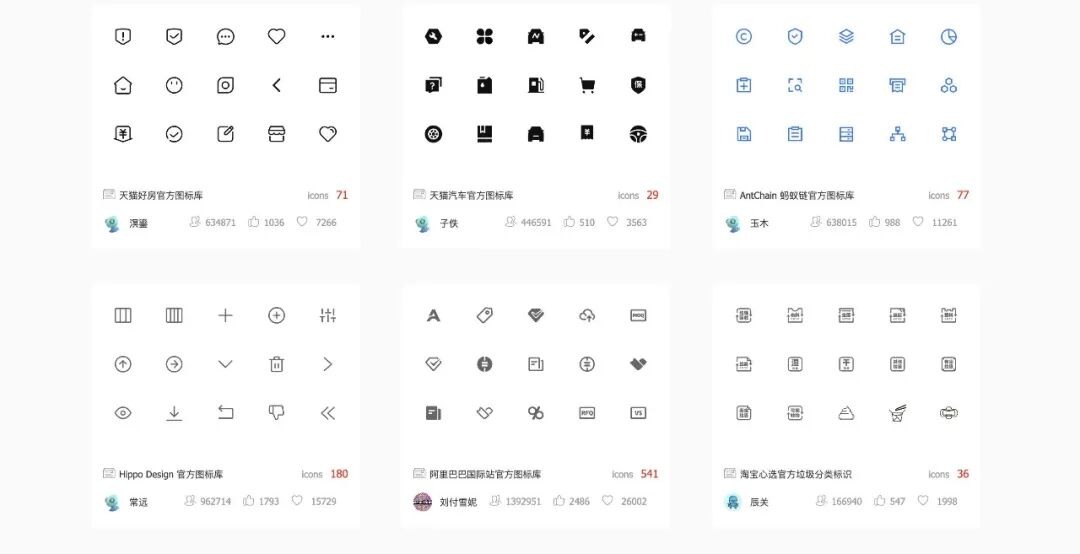Image resolution: width=1080 pixels, height=554 pixels.
Task: Select the cloud upload icon in 阿里巴巴国际站
Action: (x=587, y=316)
